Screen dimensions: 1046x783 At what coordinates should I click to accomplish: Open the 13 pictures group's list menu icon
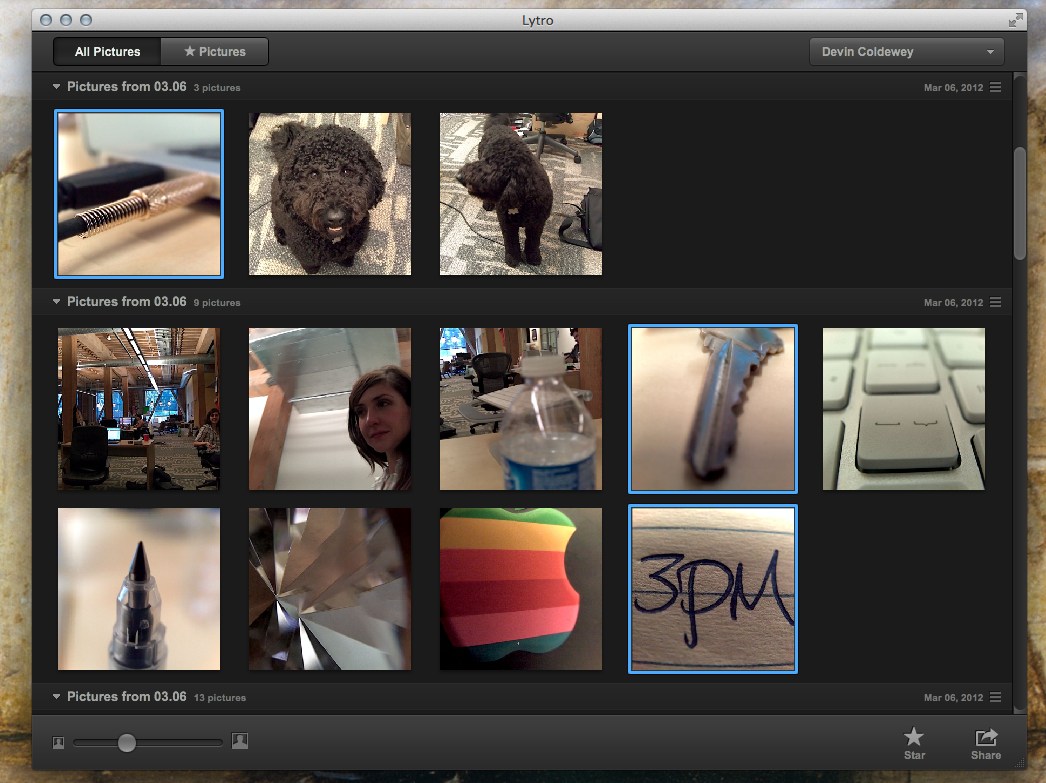point(995,698)
